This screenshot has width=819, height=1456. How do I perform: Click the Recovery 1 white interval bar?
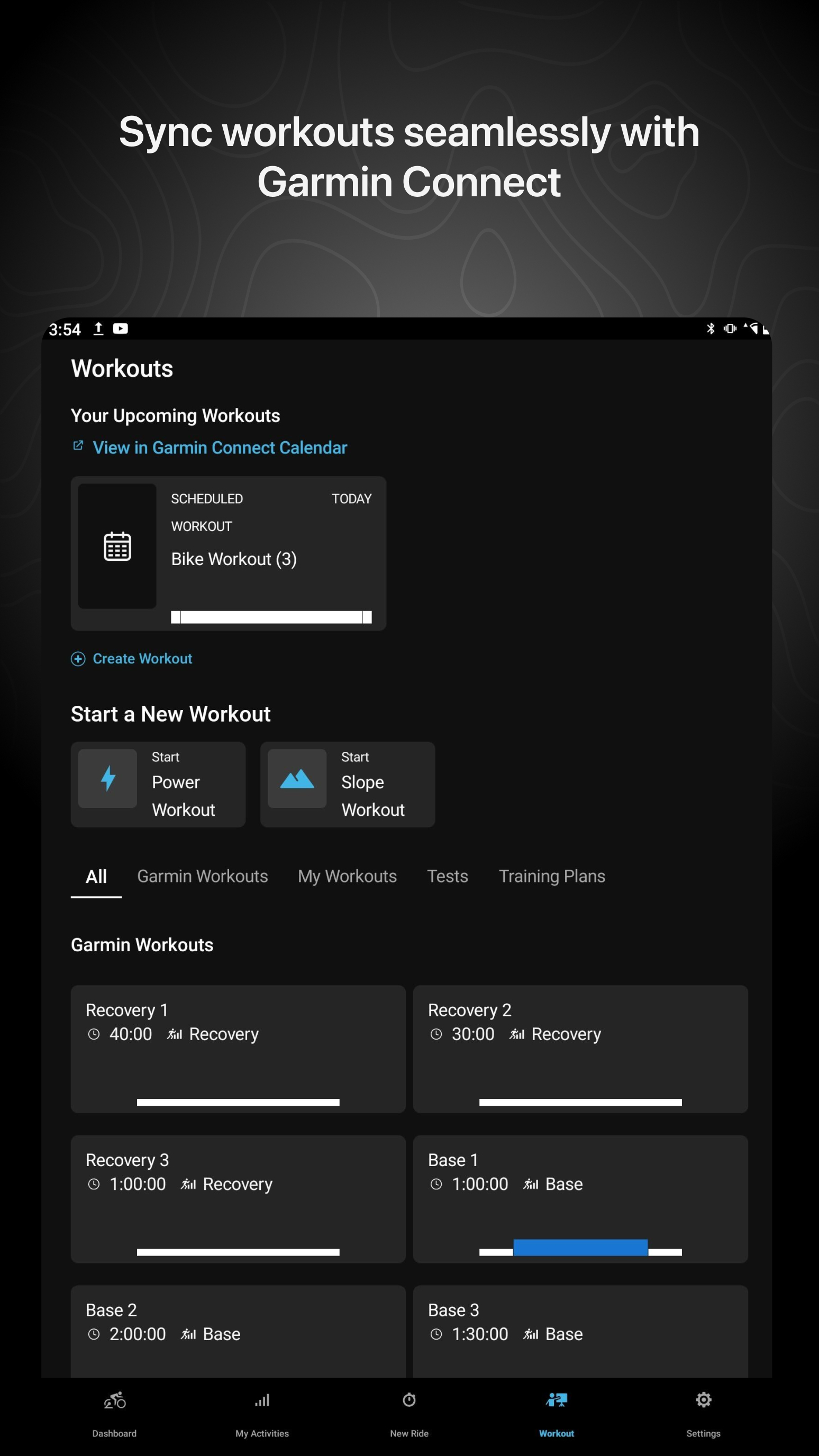(238, 1102)
